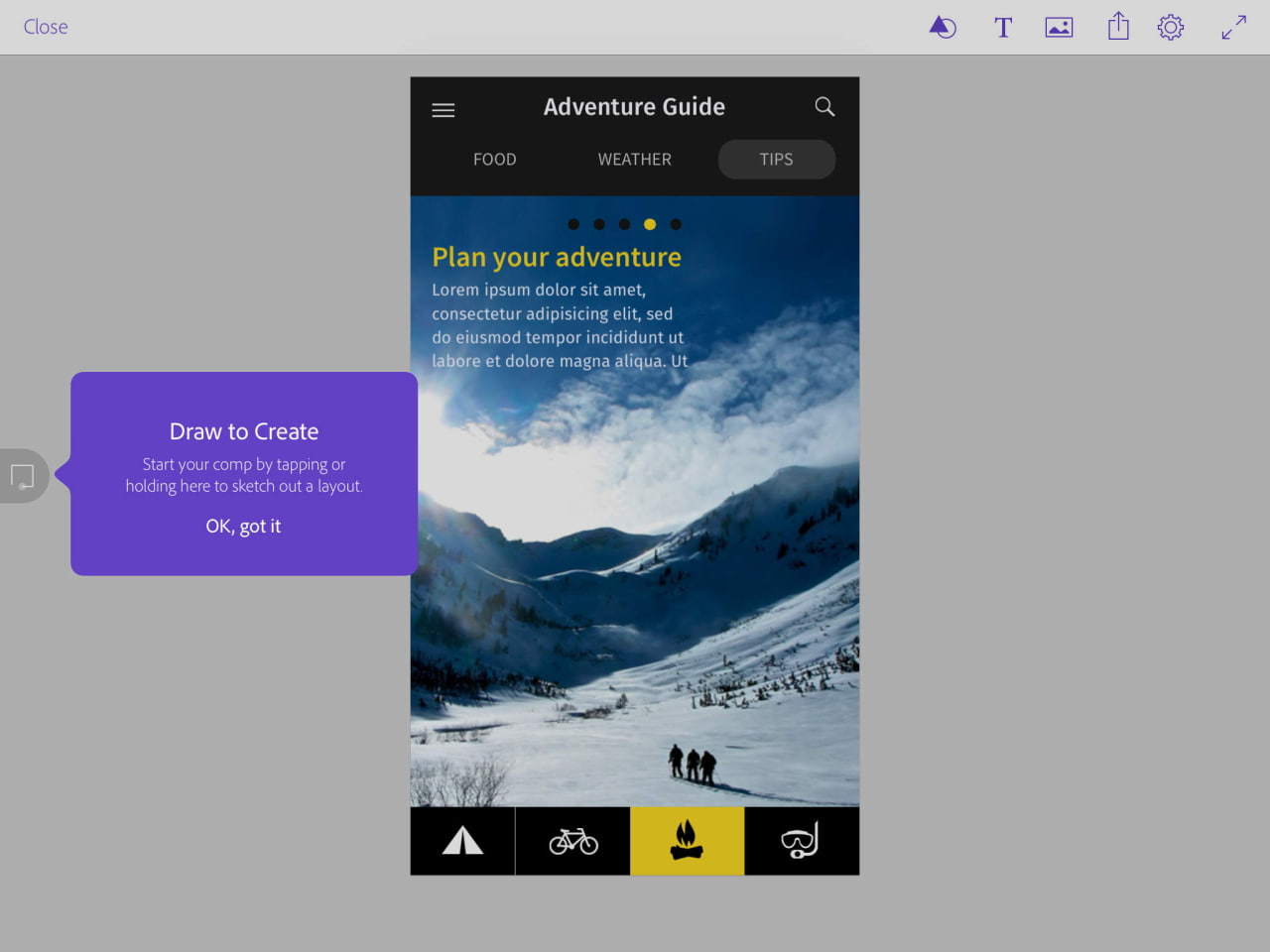Click the Share icon
1270x952 pixels.
click(1117, 27)
